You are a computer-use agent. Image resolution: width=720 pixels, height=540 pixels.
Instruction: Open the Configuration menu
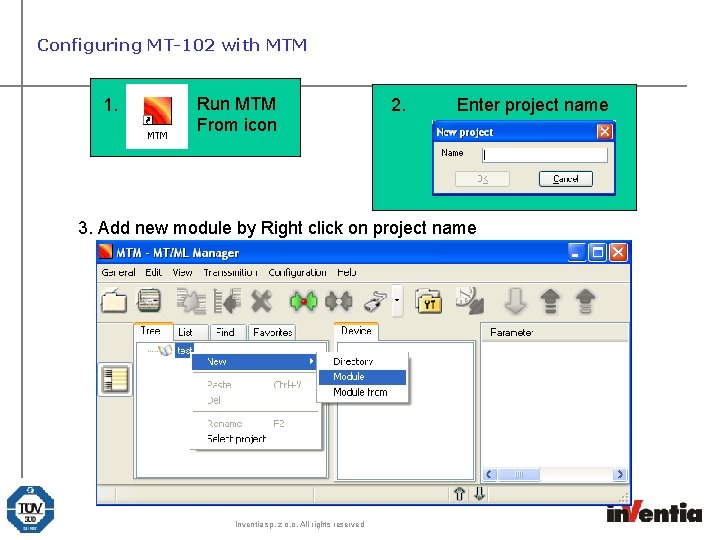297,272
